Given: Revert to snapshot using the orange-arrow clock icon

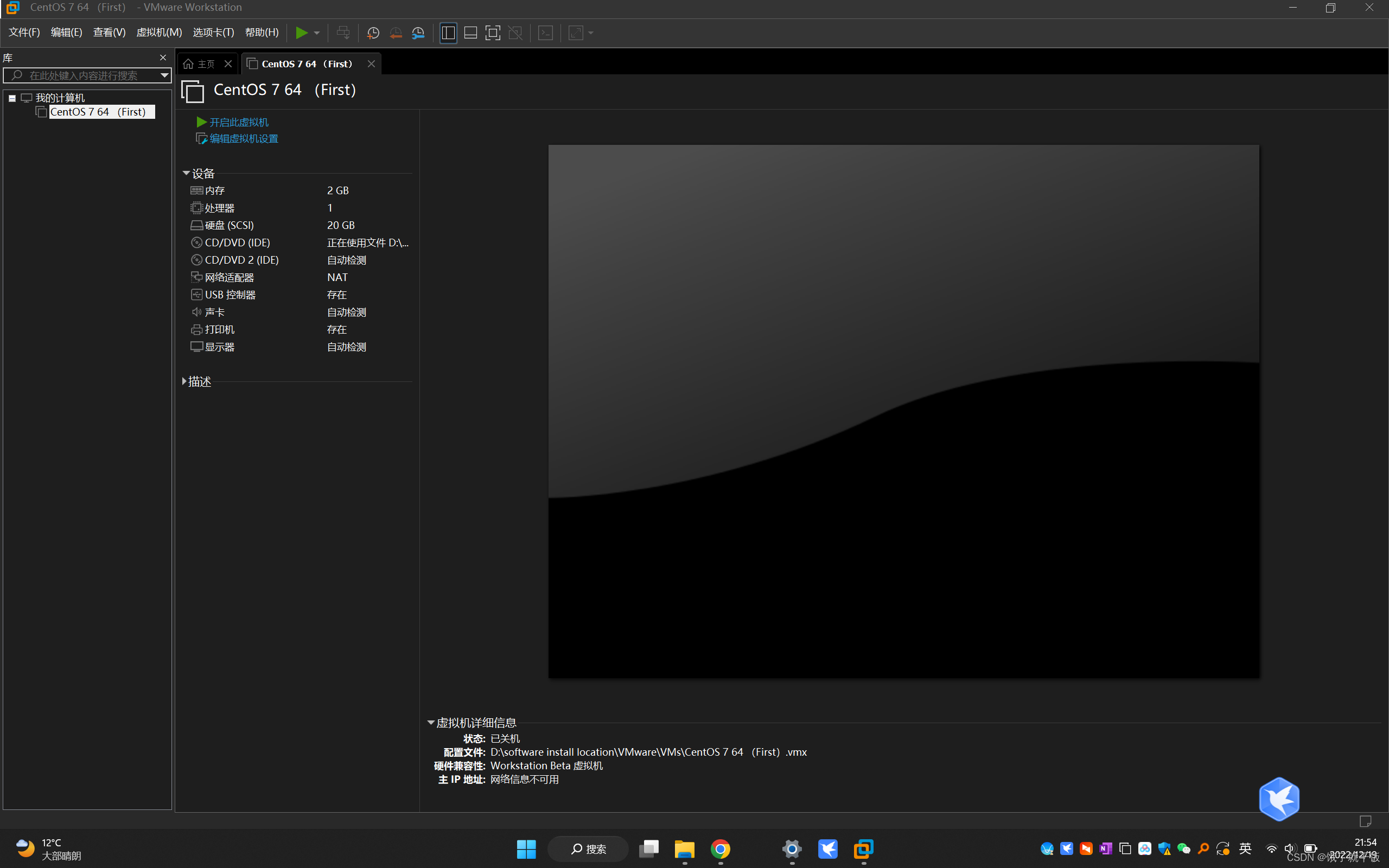Looking at the screenshot, I should (396, 33).
